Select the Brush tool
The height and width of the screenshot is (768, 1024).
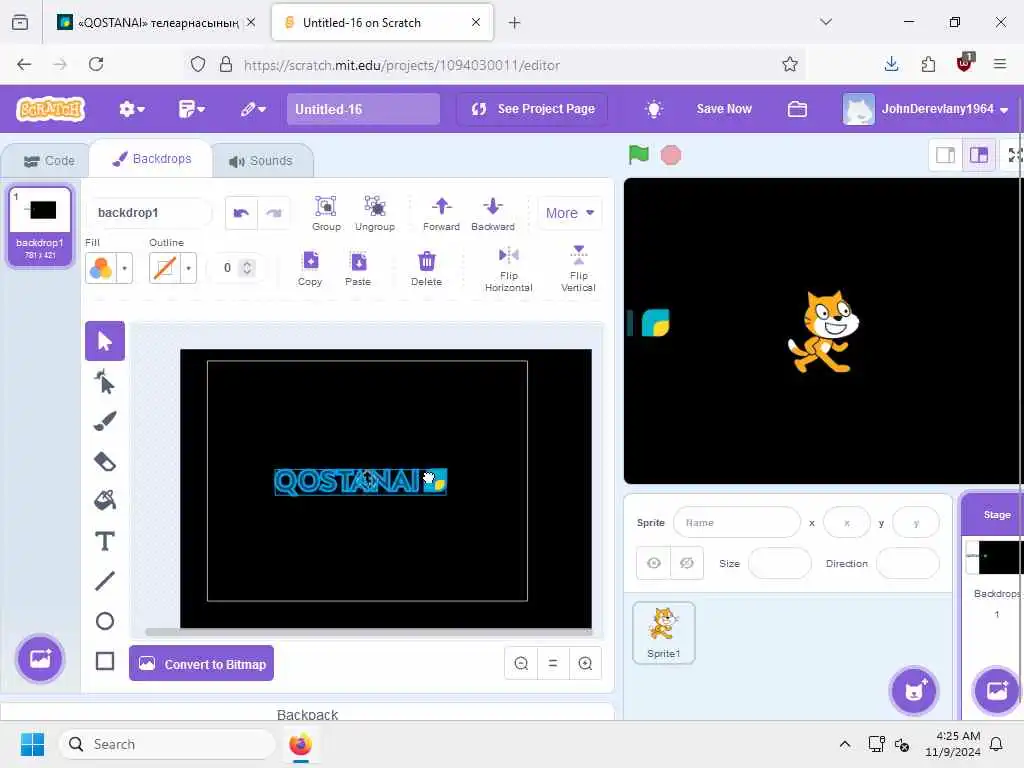coord(104,421)
